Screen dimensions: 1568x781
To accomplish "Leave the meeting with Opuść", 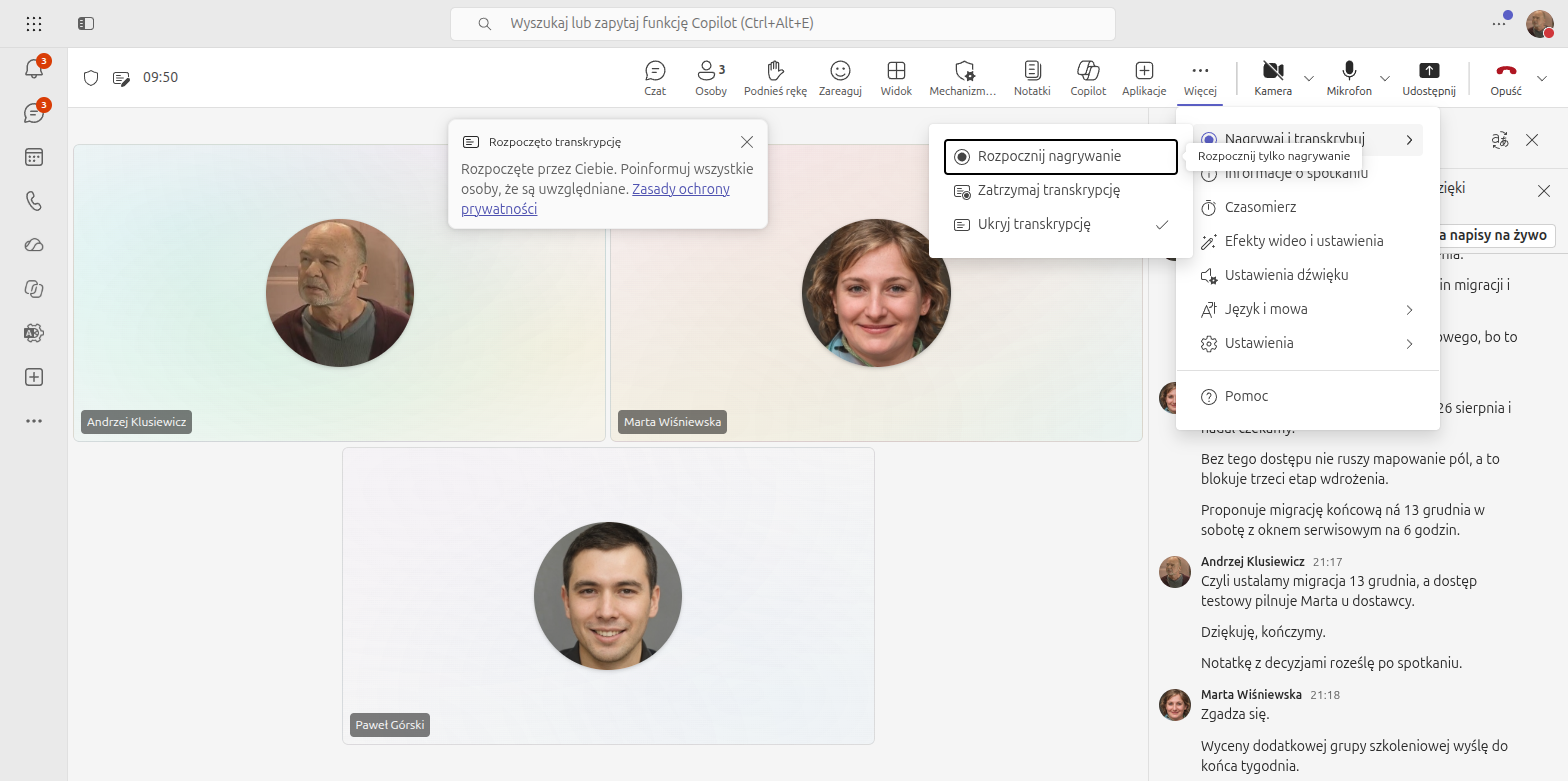I will [1506, 78].
